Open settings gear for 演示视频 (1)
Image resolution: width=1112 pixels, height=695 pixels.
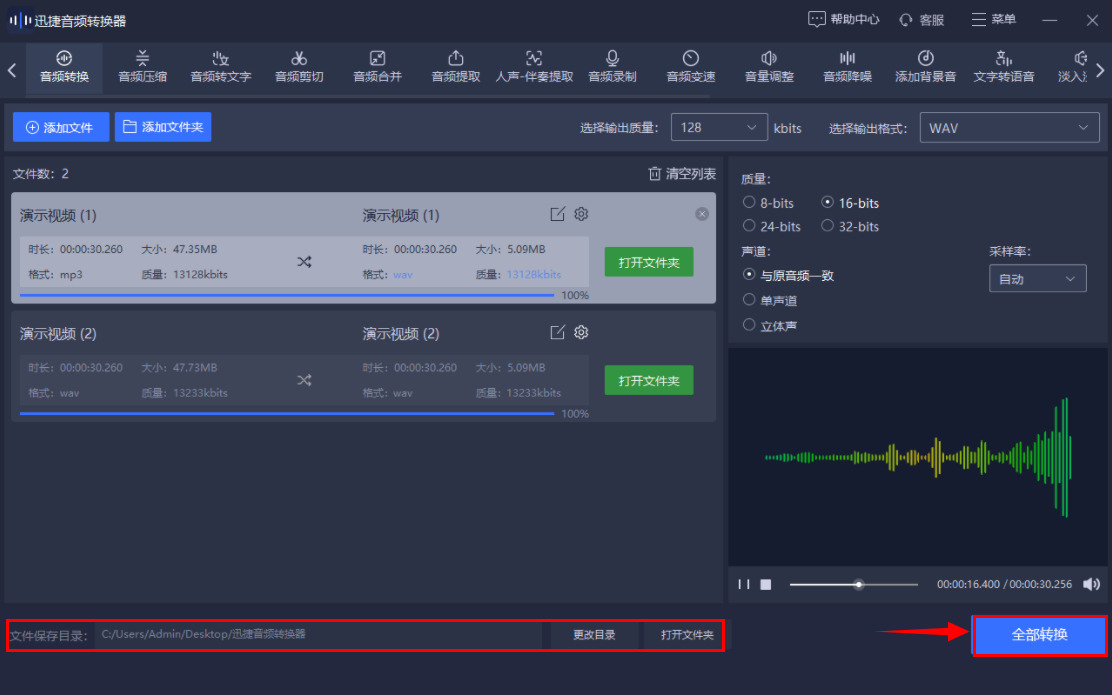582,213
